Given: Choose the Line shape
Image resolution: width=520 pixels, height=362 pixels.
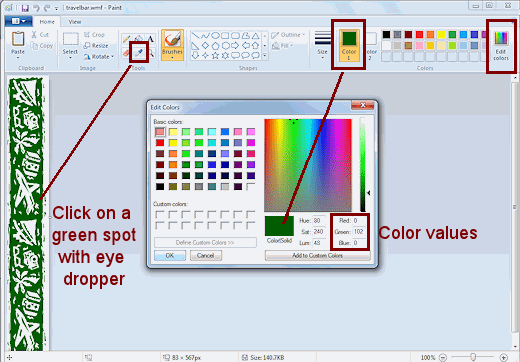Looking at the screenshot, I should (x=195, y=35).
